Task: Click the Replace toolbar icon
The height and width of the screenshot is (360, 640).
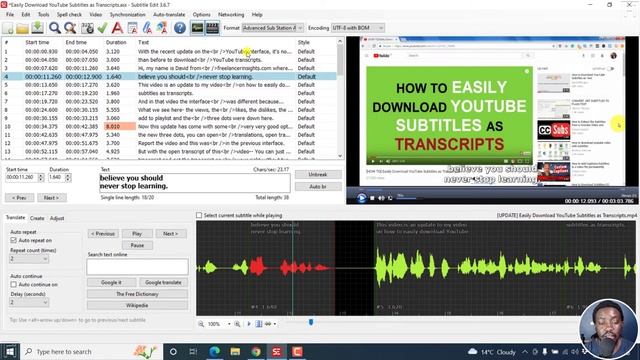Action: 70,28
